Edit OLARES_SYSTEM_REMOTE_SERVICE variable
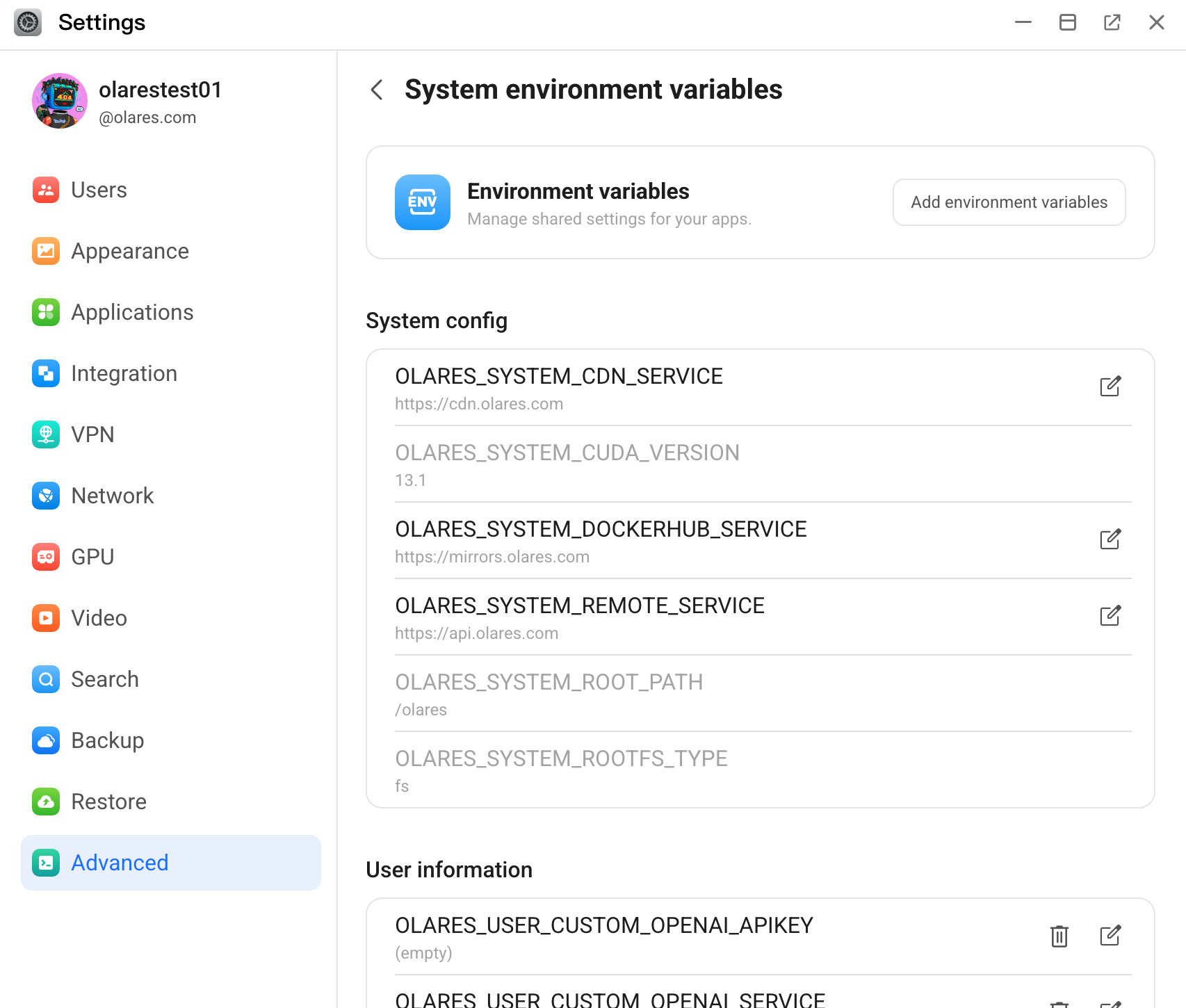Viewport: 1186px width, 1008px height. (x=1110, y=615)
